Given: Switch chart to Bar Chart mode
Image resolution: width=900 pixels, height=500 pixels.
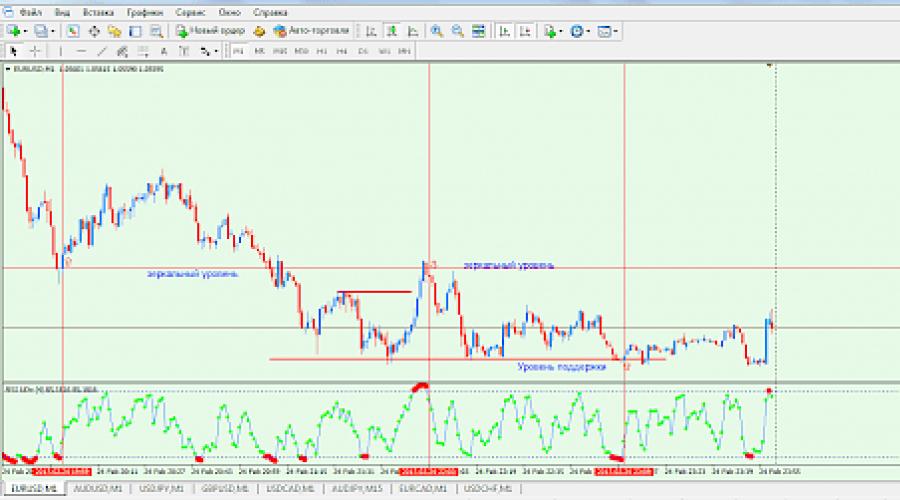Looking at the screenshot, I should pyautogui.click(x=371, y=31).
